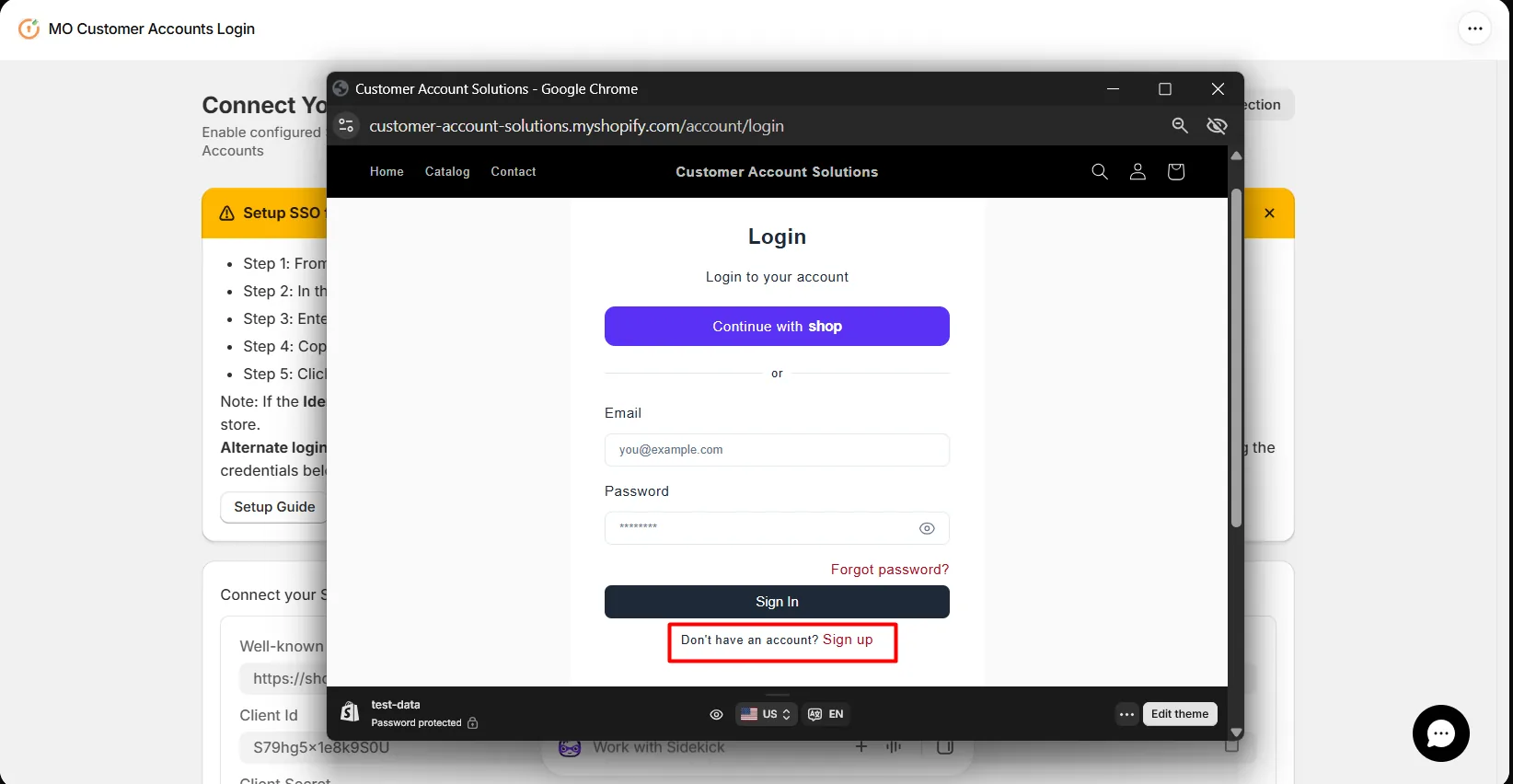Image resolution: width=1513 pixels, height=784 pixels.
Task: Click the Email input field
Action: (x=777, y=450)
